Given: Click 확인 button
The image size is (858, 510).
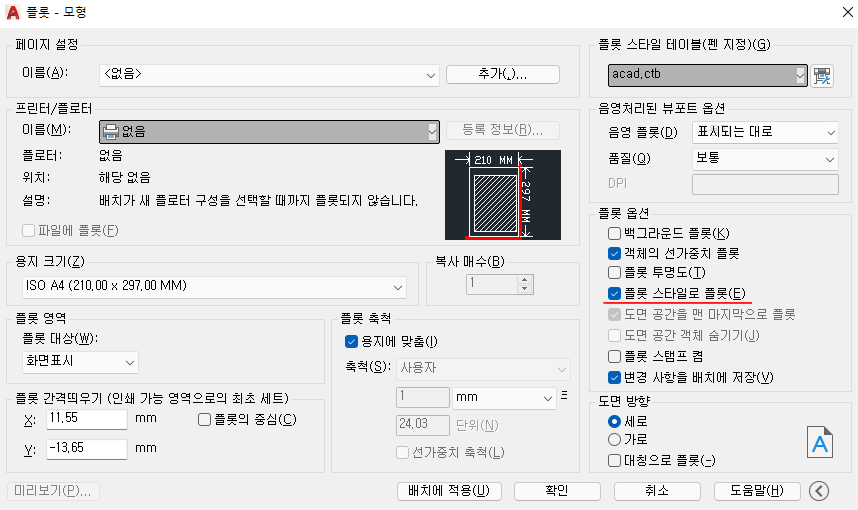Looking at the screenshot, I should 557,491.
